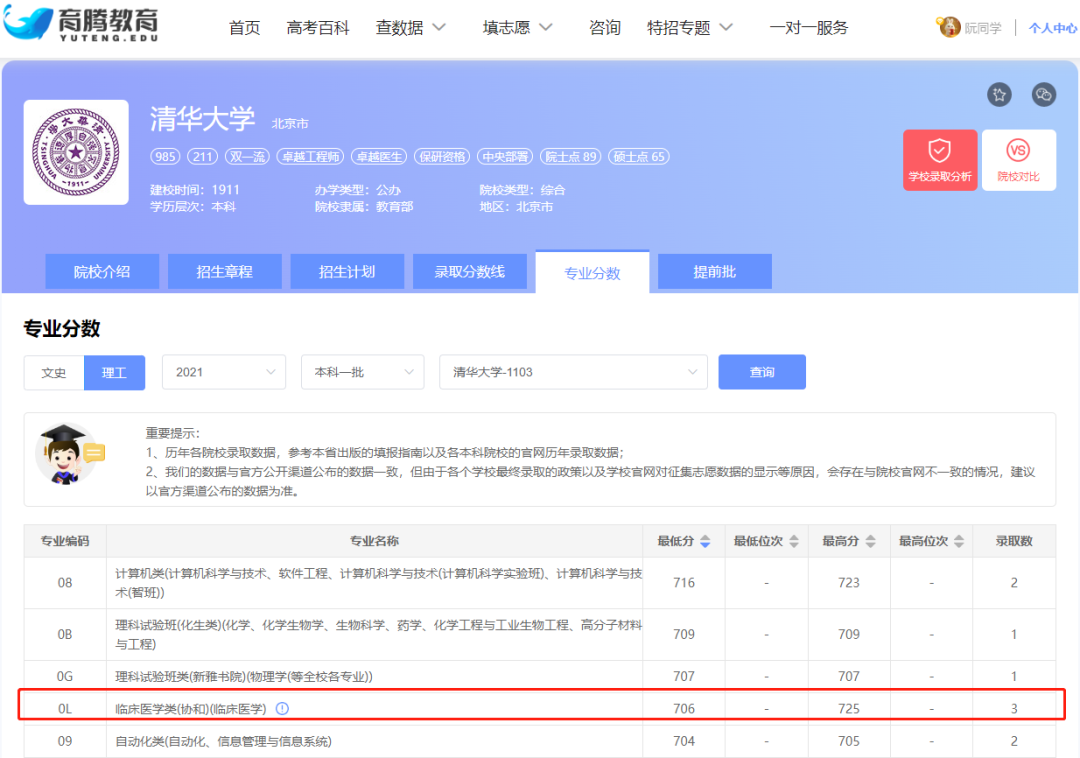Expand 查数据 menu
Viewport: 1080px width, 758px height.
[x=411, y=28]
